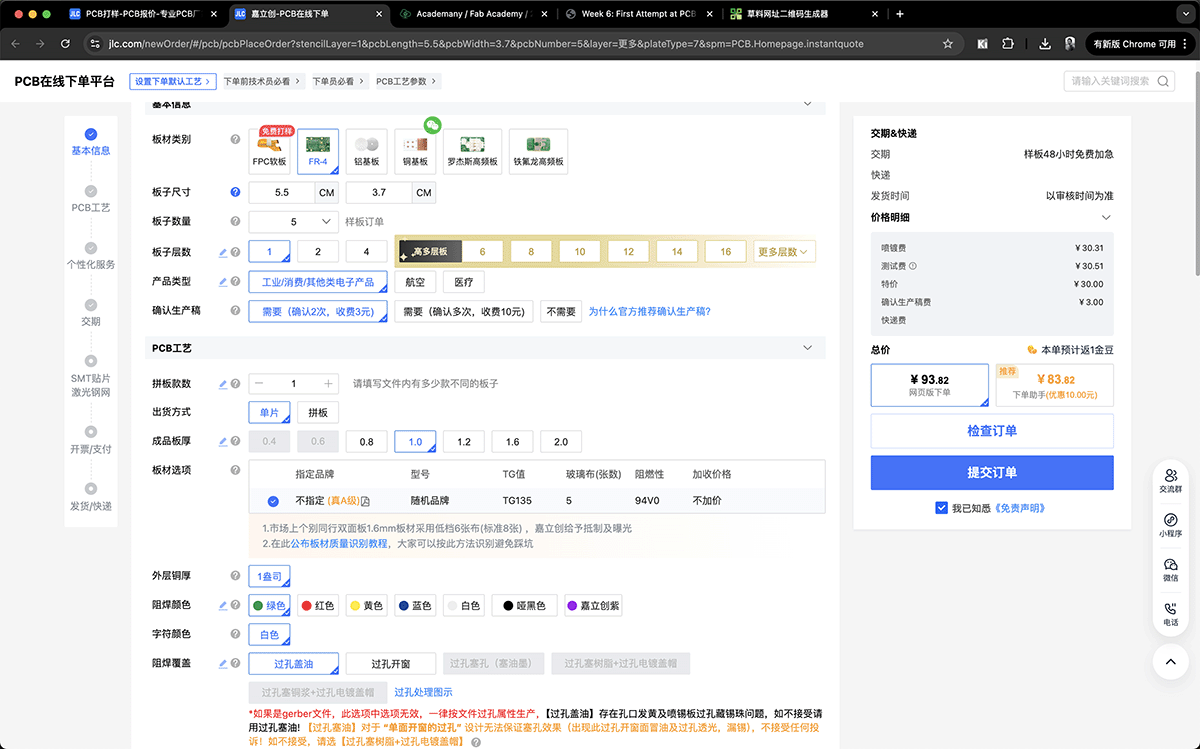Image resolution: width=1200 pixels, height=749 pixels.
Task: Click edit pencil icon beside 阻焊颜色
Action: [x=223, y=605]
